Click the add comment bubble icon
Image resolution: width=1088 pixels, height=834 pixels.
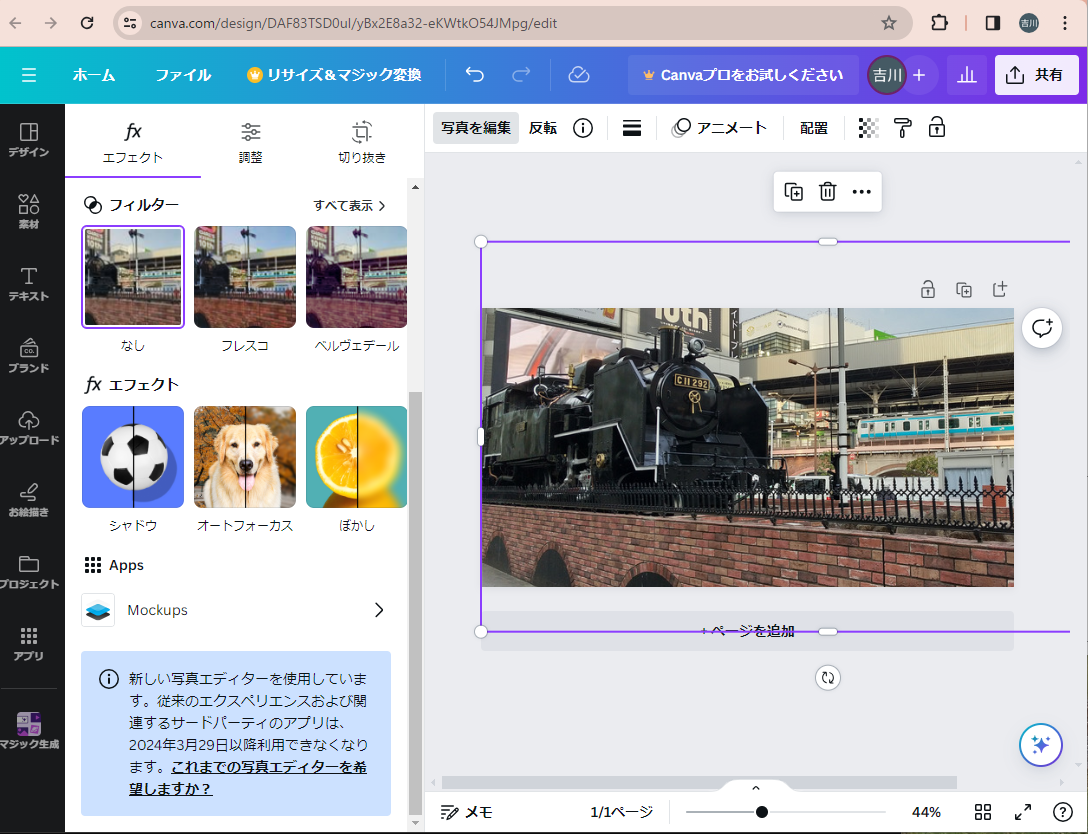click(x=1042, y=328)
